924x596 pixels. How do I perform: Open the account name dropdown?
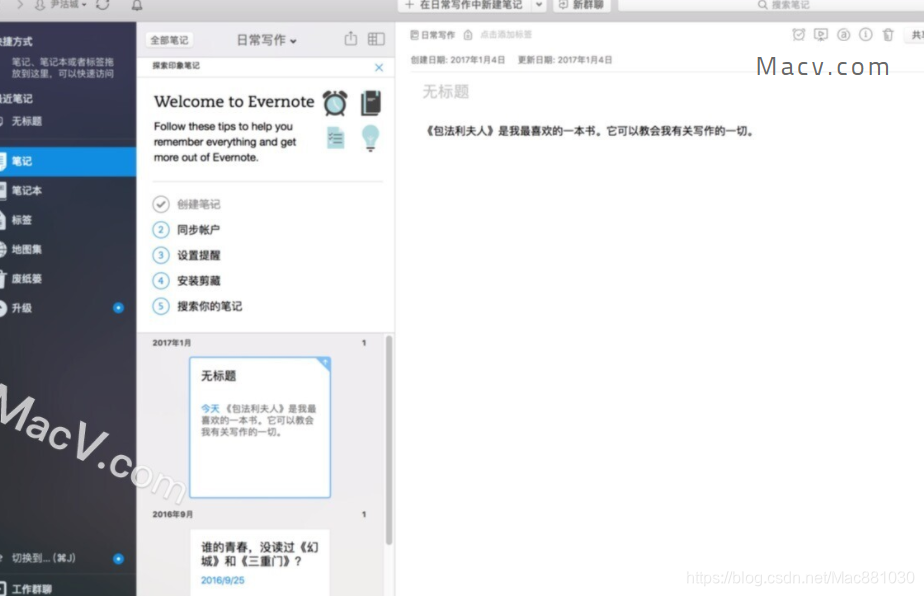[x=62, y=5]
